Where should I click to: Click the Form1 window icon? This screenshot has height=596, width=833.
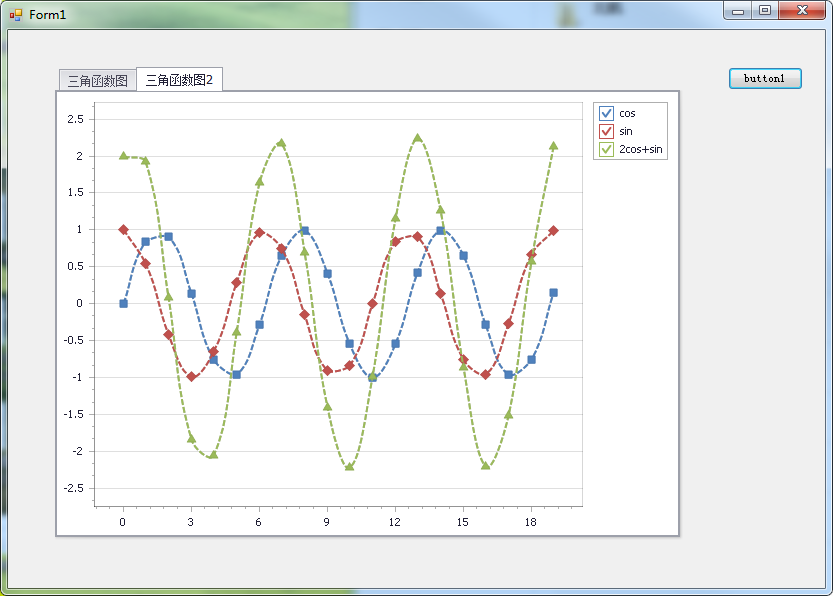click(x=16, y=15)
